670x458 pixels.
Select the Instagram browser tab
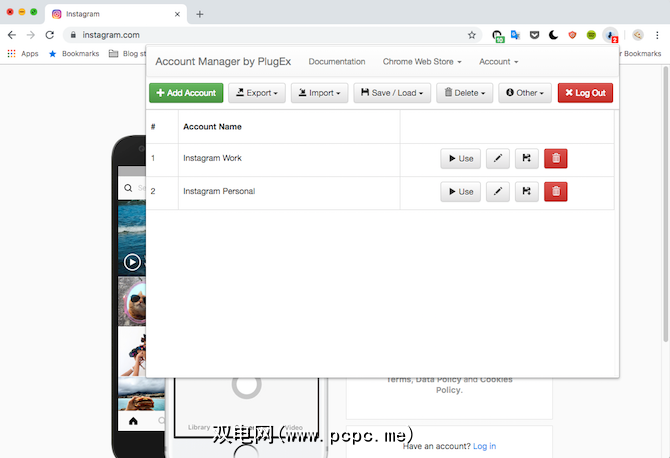click(x=115, y=14)
